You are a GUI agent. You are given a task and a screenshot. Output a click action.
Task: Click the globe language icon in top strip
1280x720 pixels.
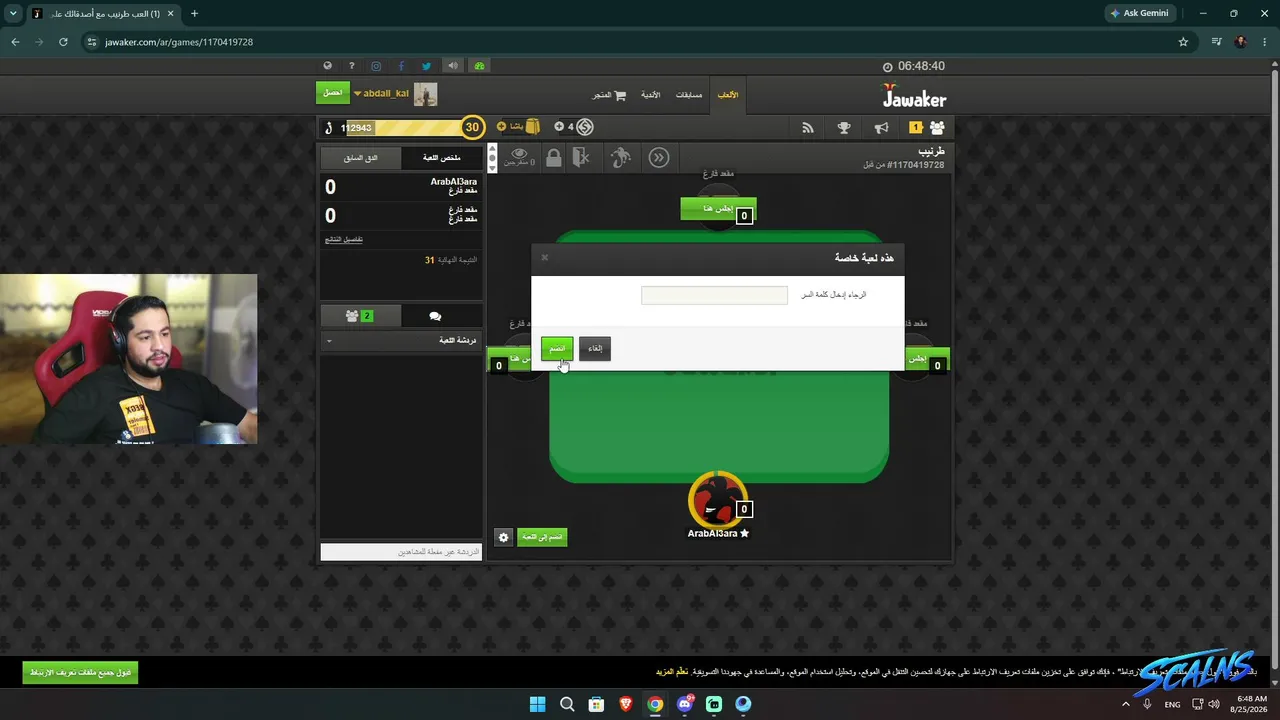click(327, 66)
